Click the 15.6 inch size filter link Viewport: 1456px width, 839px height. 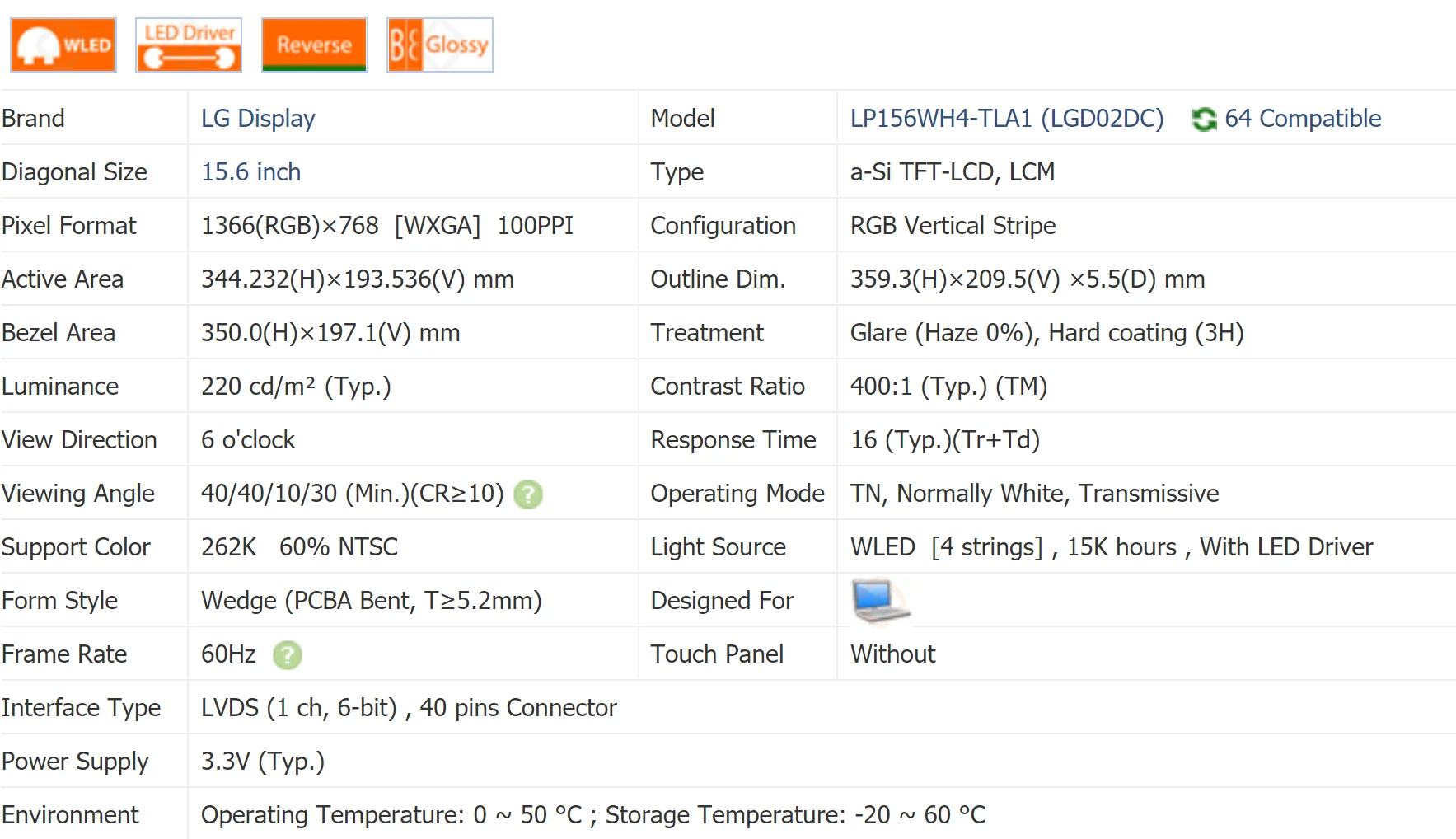(250, 171)
